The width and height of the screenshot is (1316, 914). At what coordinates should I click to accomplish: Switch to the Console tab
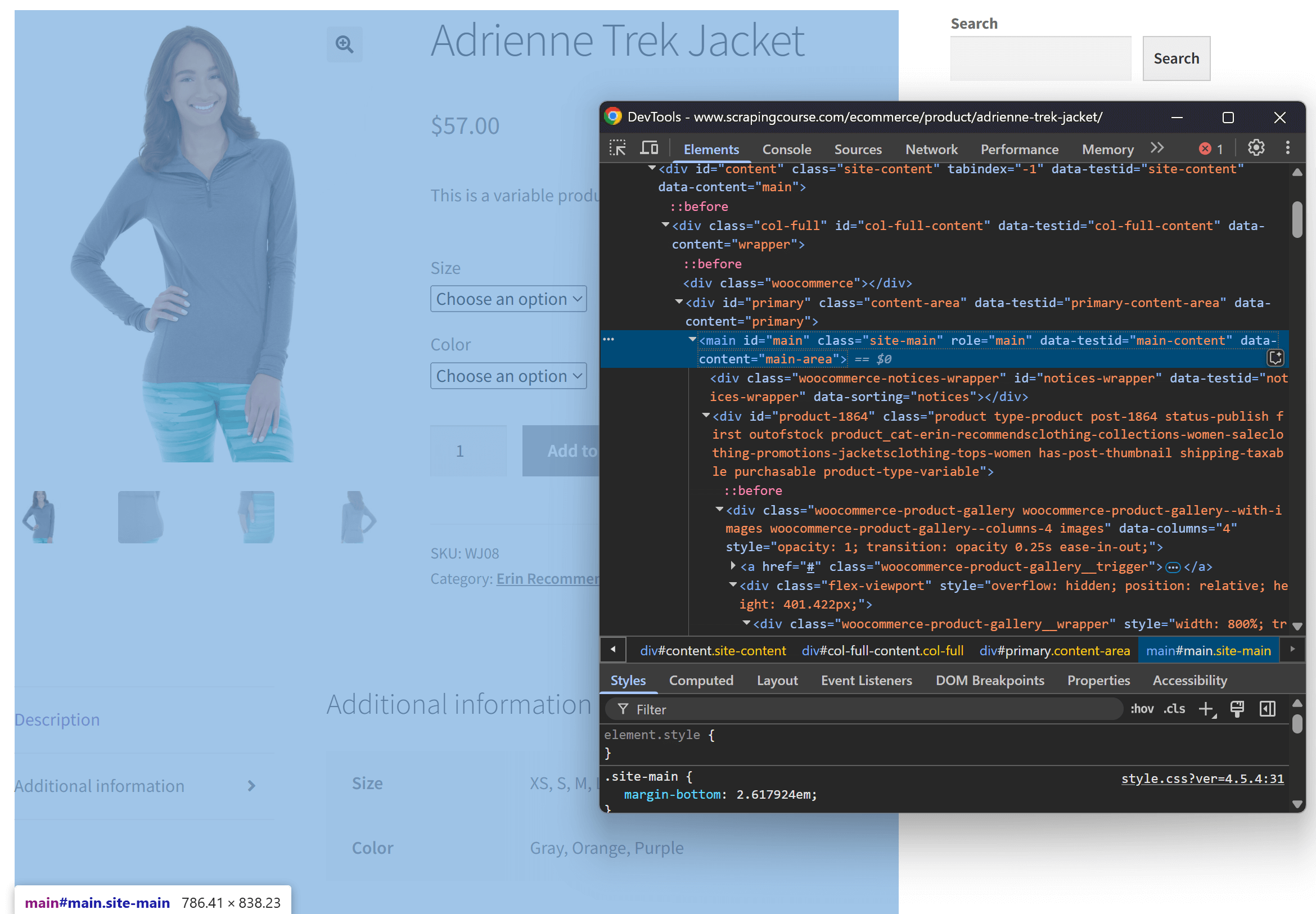786,149
